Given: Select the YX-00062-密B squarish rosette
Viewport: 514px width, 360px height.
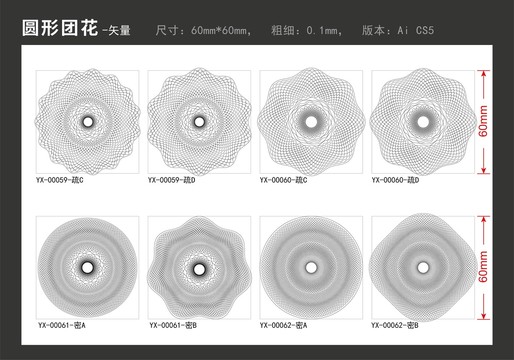Looking at the screenshot, I should click(x=423, y=267).
